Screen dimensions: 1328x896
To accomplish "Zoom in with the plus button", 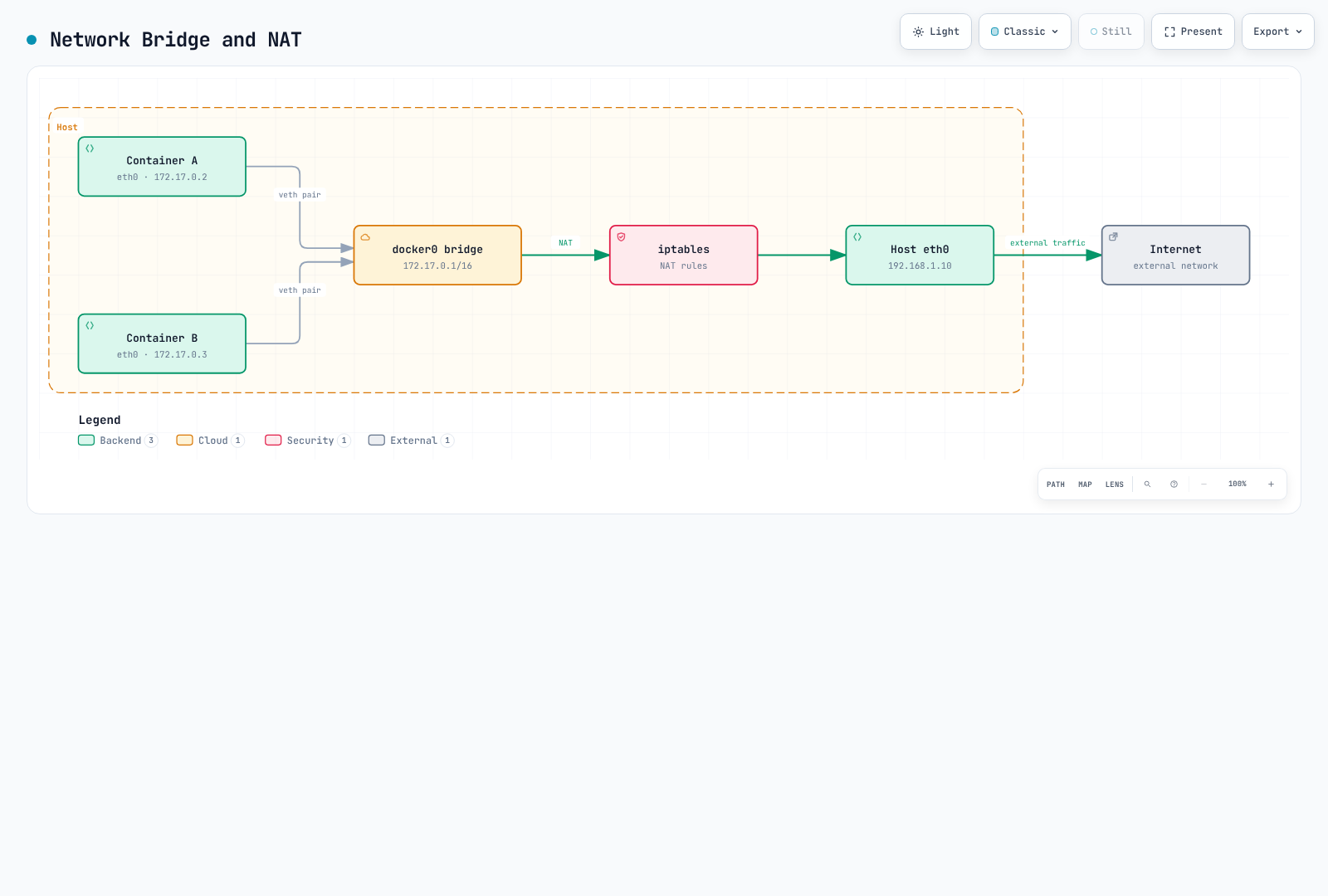I will [x=1271, y=485].
